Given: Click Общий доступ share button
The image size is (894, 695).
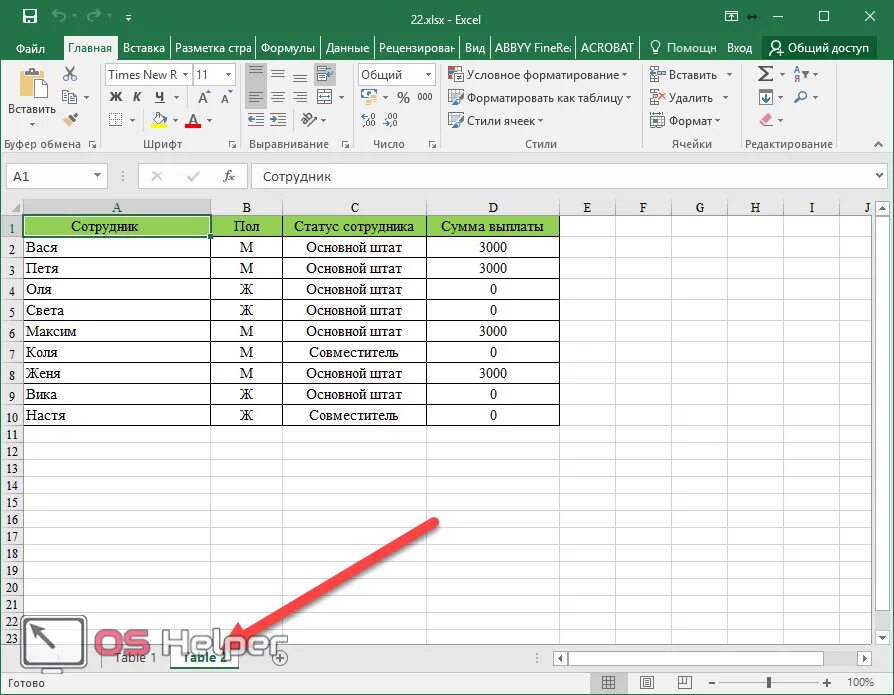Looking at the screenshot, I should 819,48.
